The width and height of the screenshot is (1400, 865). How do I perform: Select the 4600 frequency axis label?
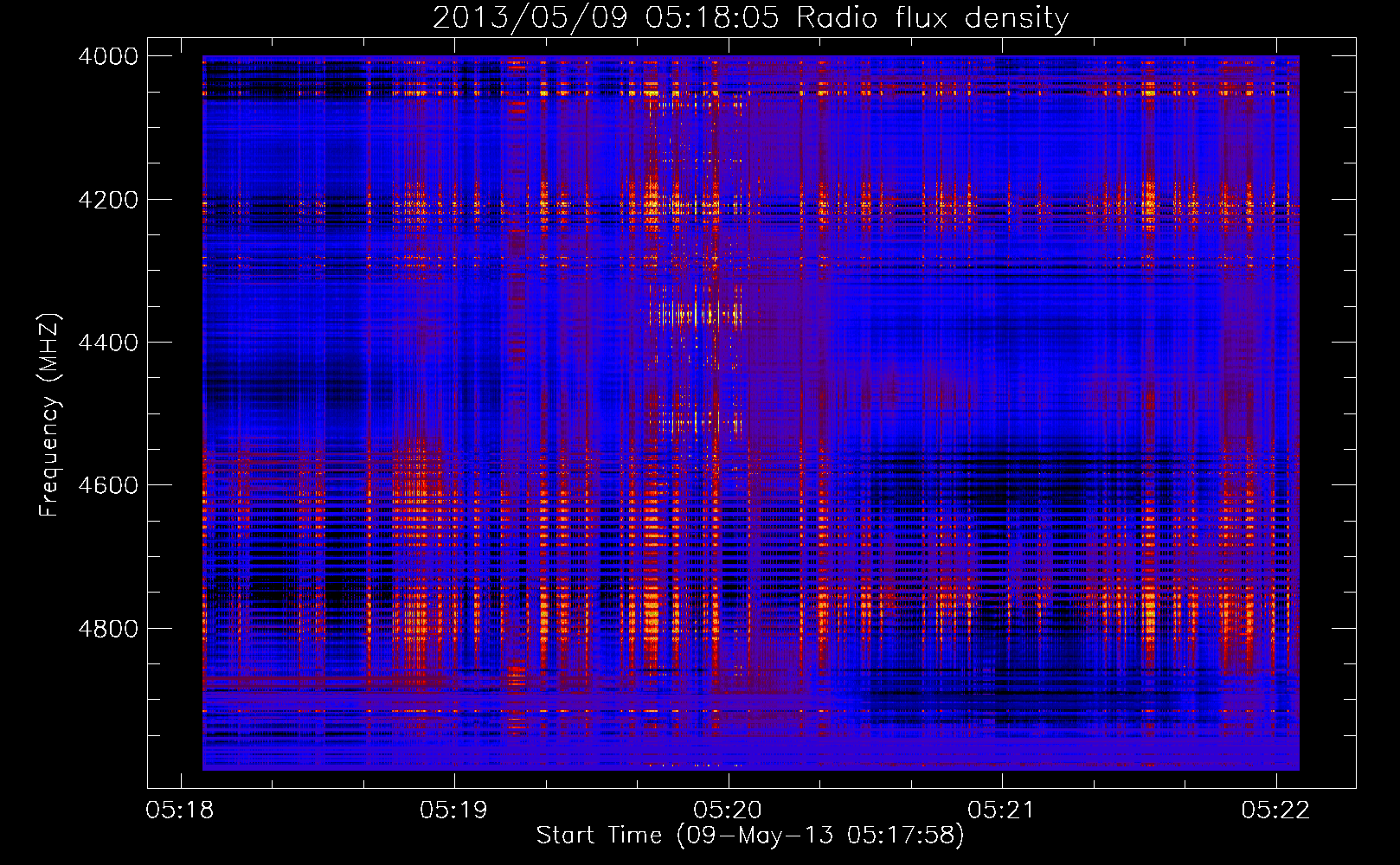point(108,485)
